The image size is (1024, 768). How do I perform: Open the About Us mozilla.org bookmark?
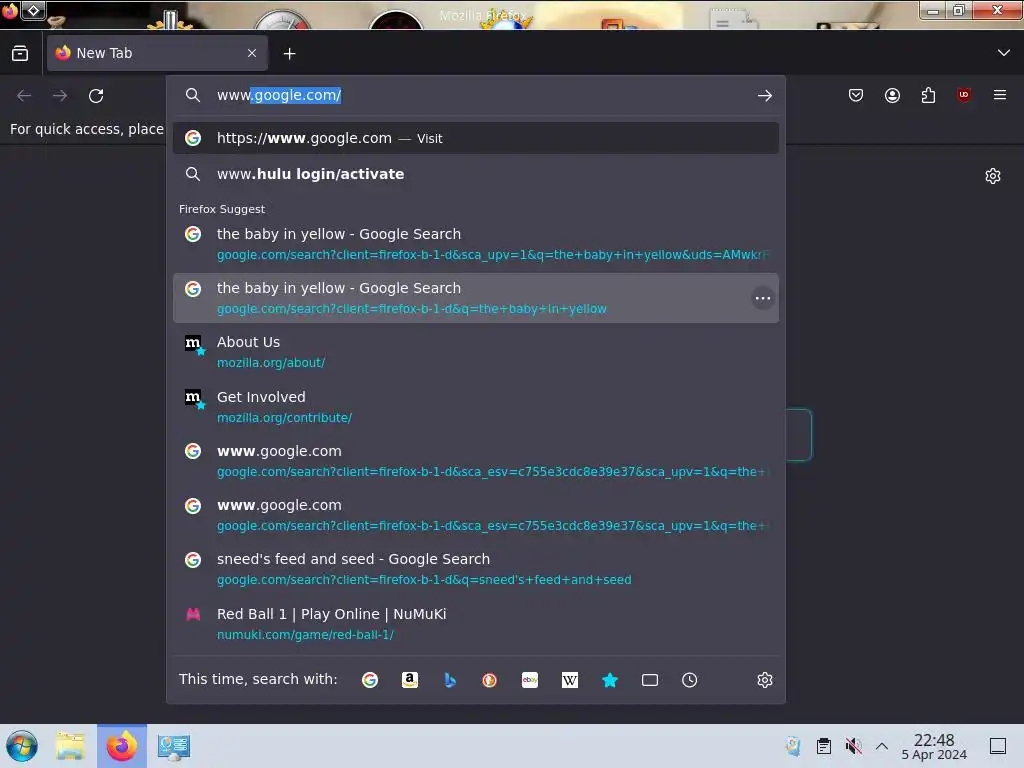tap(475, 352)
